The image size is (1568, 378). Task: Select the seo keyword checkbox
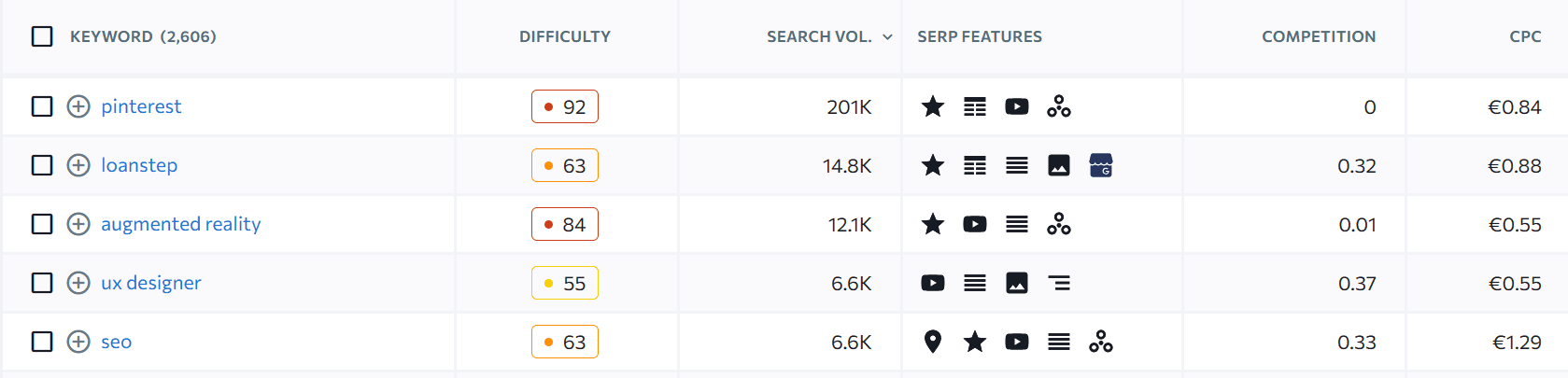(42, 342)
